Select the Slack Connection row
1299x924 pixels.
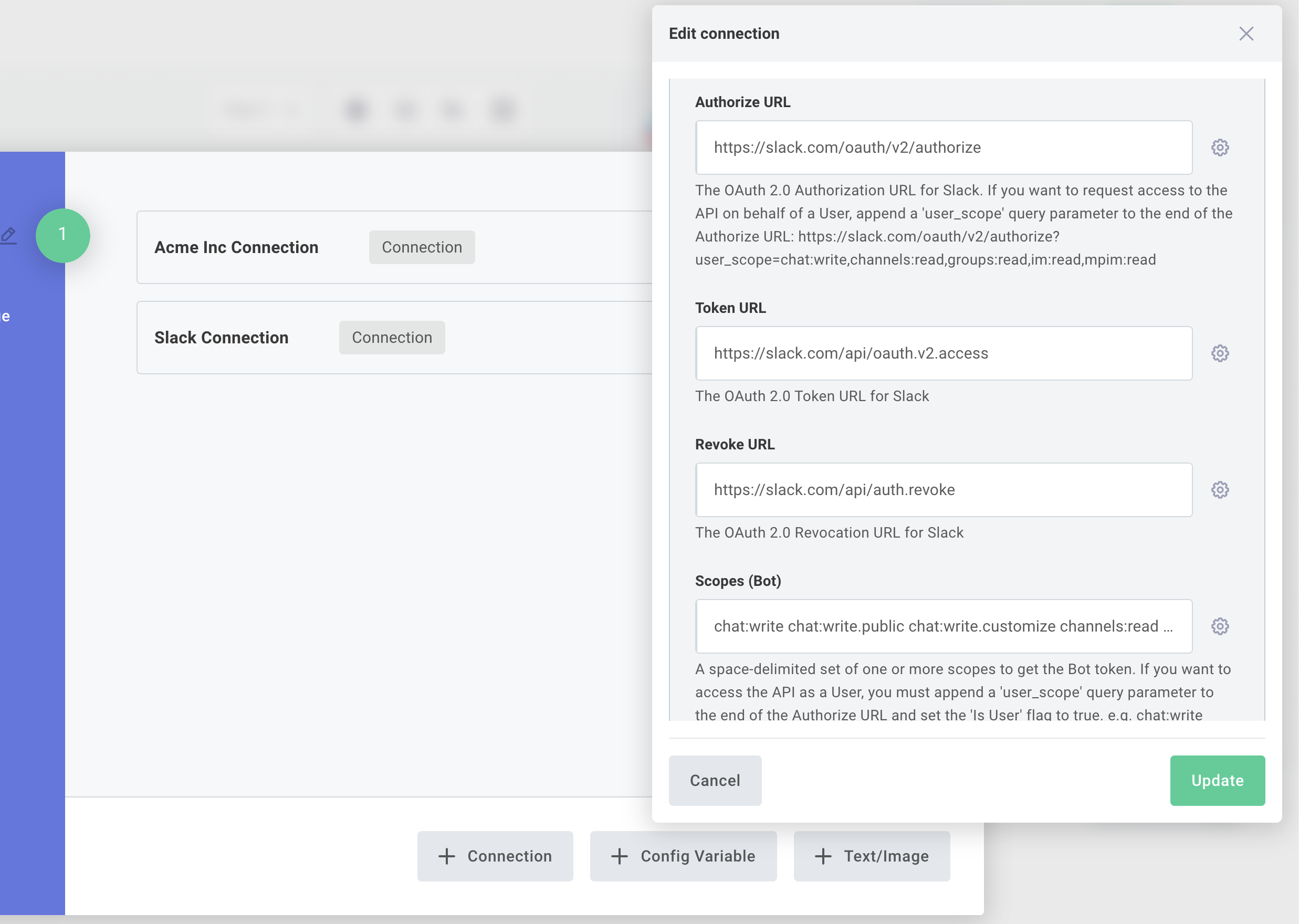click(x=222, y=337)
